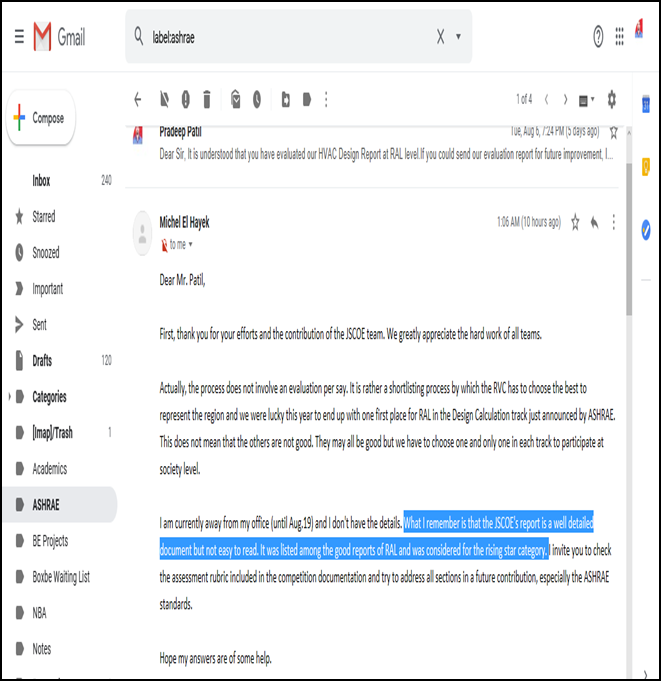
Task: Open the [Imap]/Trash label
Action: [x=60, y=433]
